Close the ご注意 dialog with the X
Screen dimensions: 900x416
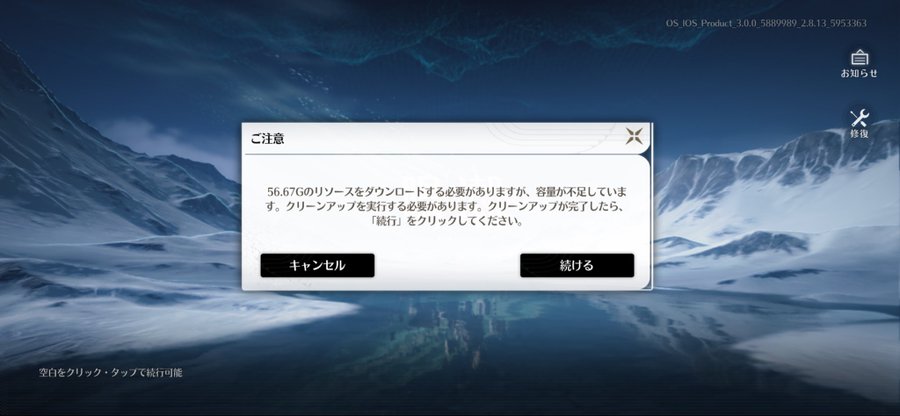634,136
